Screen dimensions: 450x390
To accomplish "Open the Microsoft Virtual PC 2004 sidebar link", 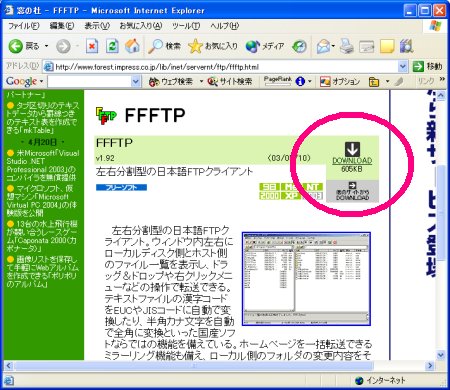I will click(41, 201).
